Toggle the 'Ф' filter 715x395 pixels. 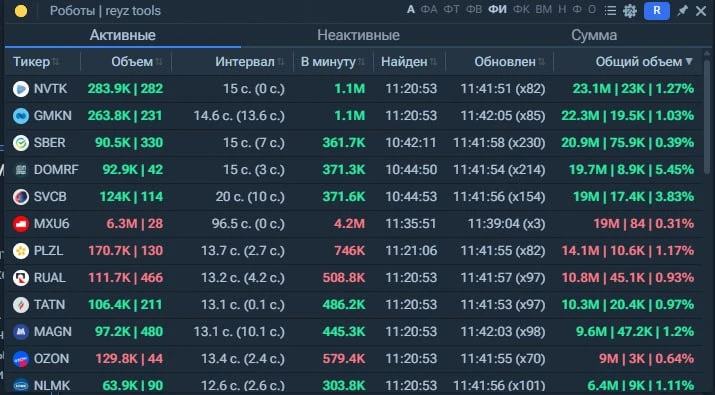pyautogui.click(x=577, y=10)
